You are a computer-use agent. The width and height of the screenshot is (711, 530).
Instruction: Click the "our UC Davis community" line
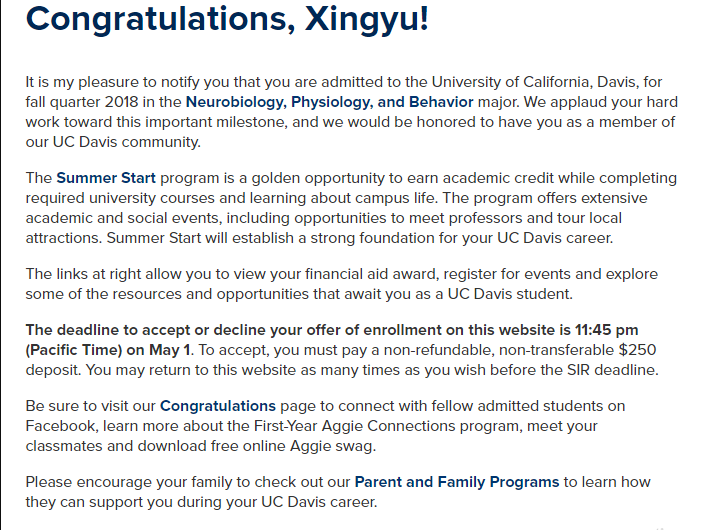(112, 141)
